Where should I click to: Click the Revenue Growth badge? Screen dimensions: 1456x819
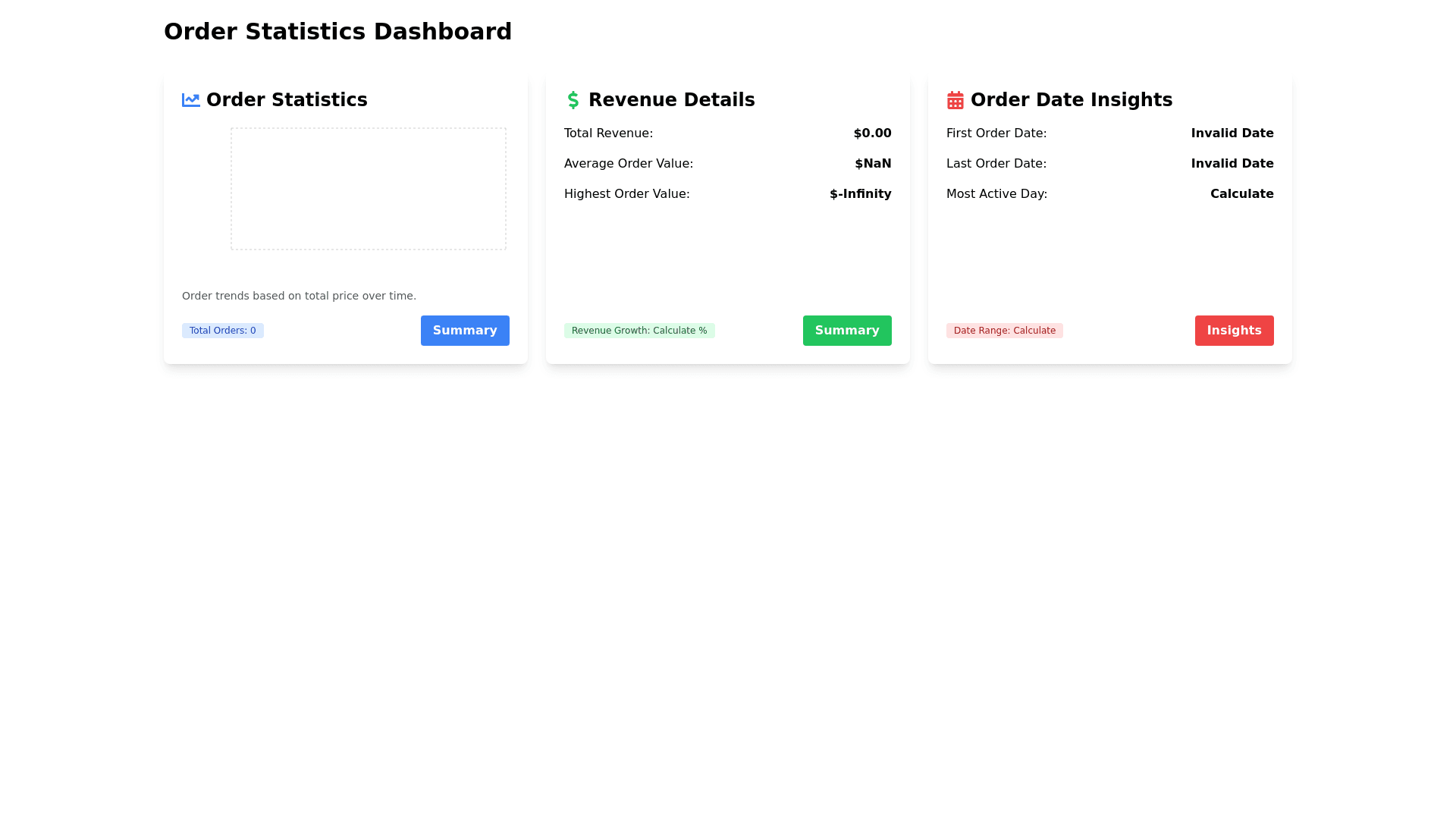(639, 331)
